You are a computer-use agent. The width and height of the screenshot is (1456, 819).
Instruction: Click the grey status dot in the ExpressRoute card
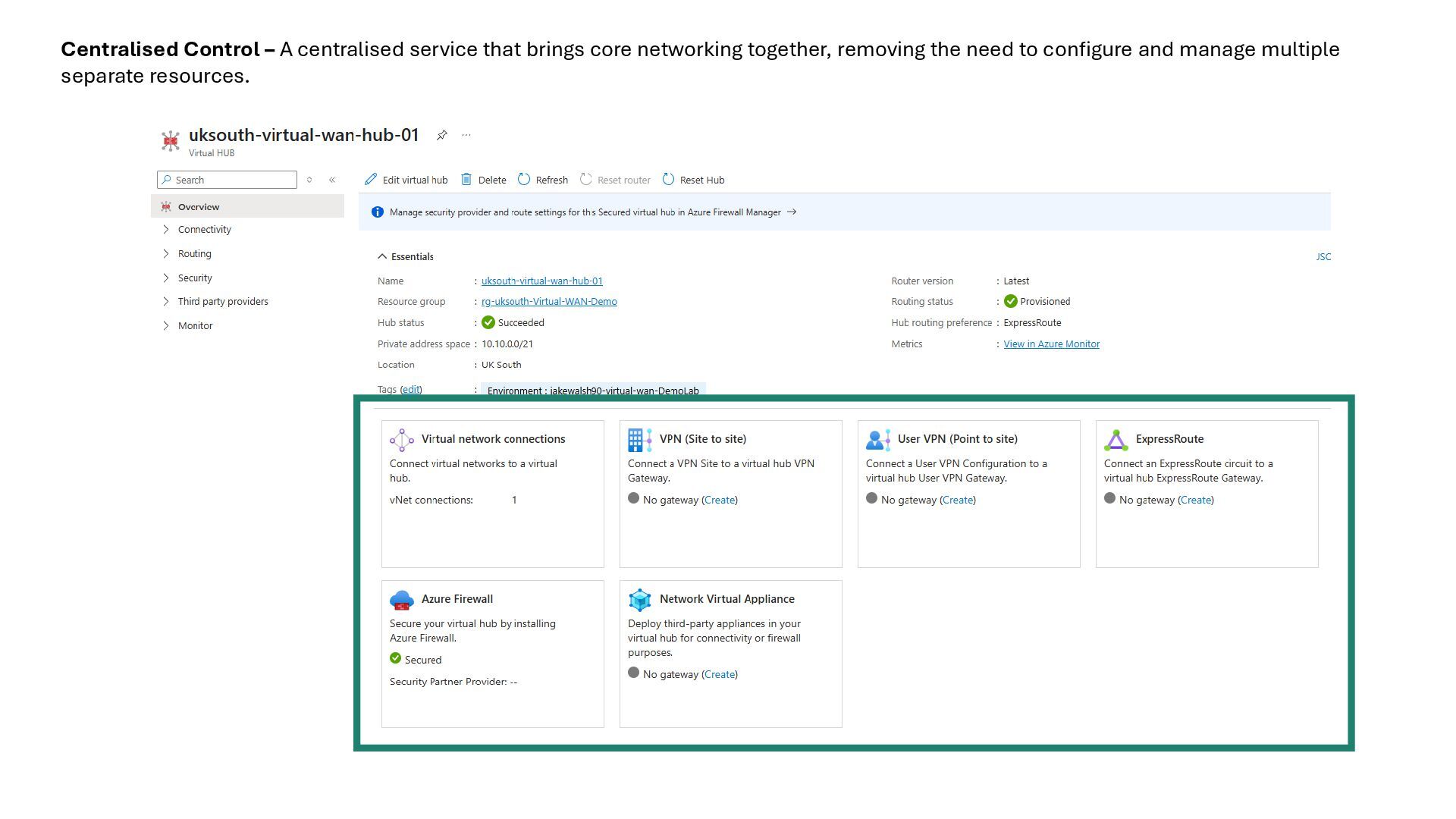click(1109, 498)
